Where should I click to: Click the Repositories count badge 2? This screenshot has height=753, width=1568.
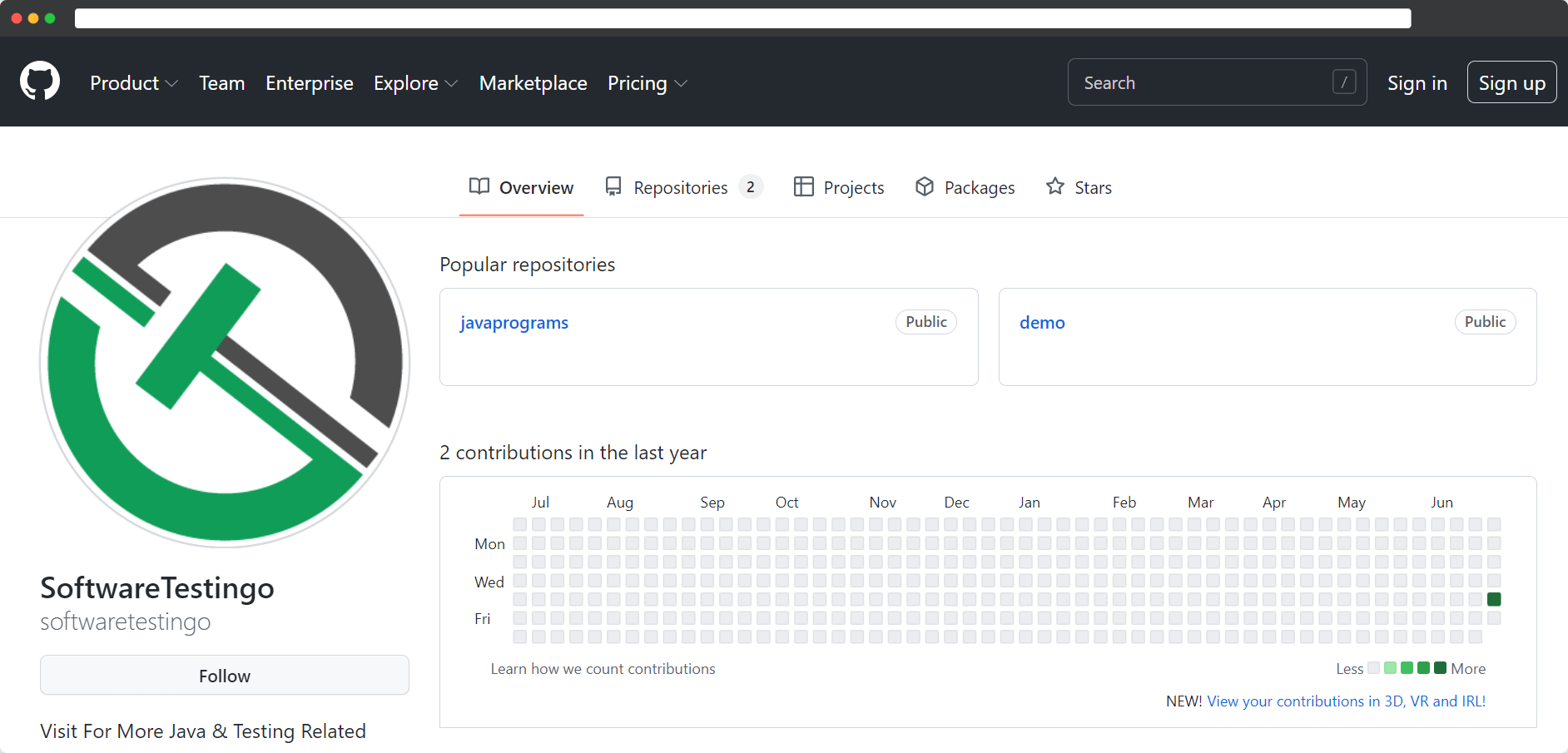pos(751,187)
